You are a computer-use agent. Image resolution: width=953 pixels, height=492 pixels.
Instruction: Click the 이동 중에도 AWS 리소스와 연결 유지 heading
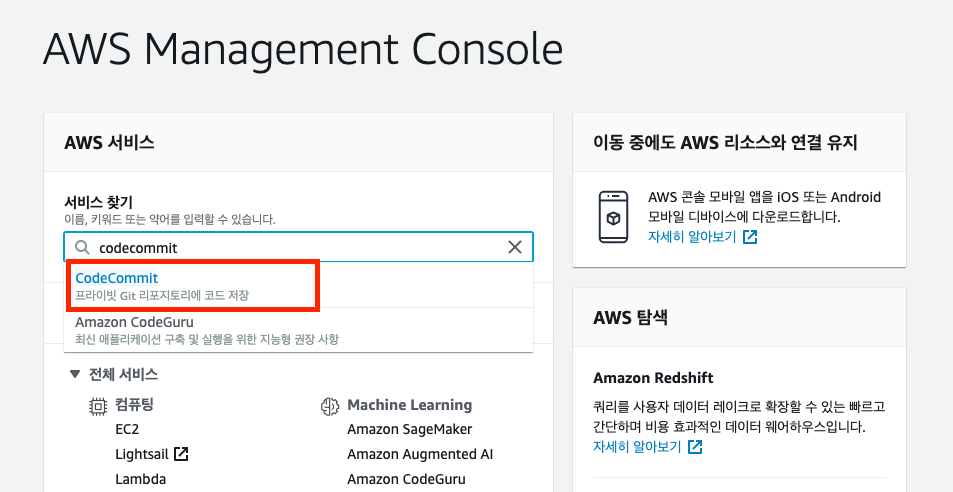point(725,143)
